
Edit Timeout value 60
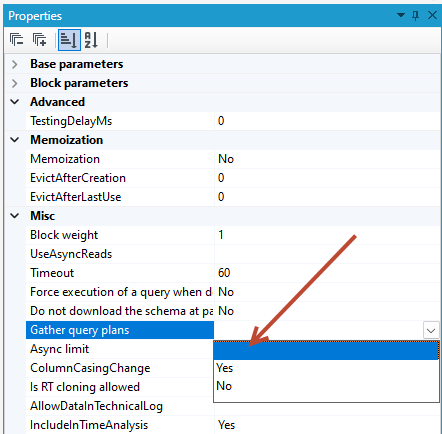tap(327, 273)
